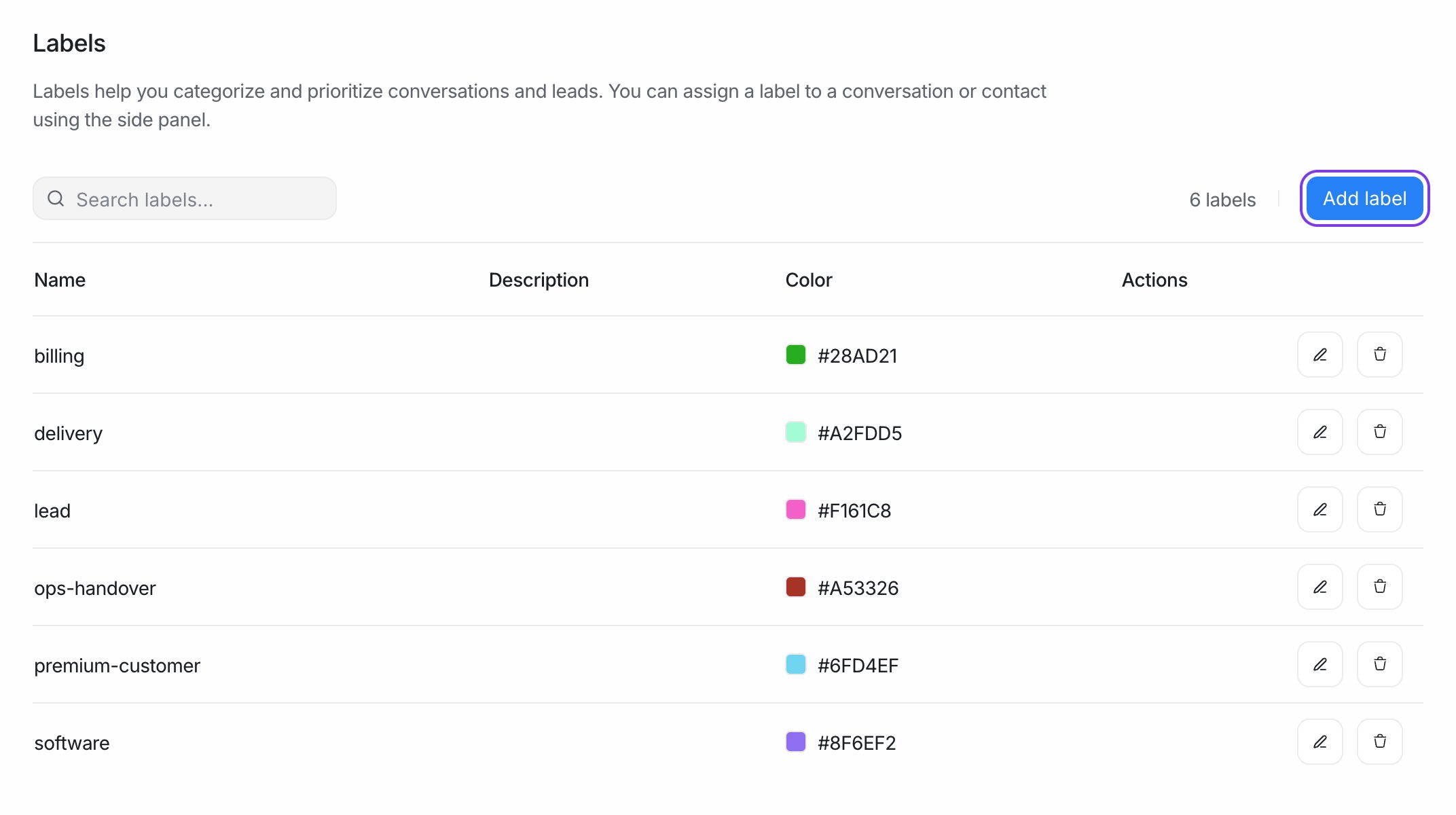Click the search magnifier icon
This screenshot has width=1456, height=815.
tap(56, 198)
